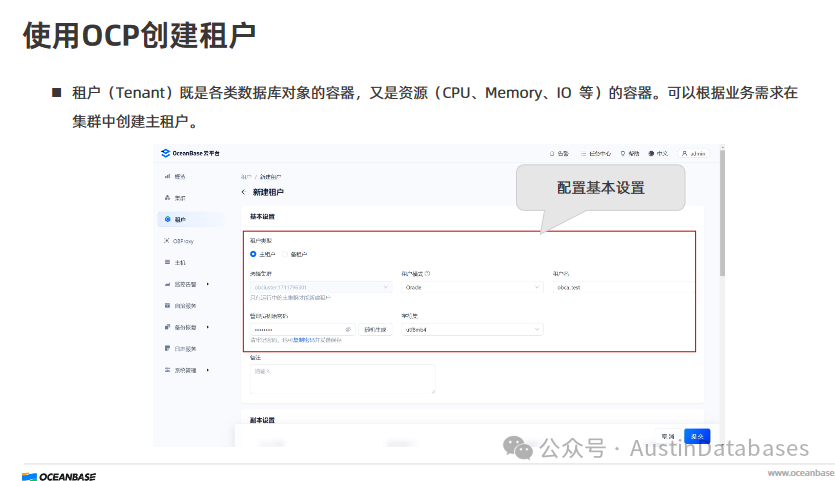
Task: Open the Log service (日志服务) sidebar item
Action: click(181, 348)
